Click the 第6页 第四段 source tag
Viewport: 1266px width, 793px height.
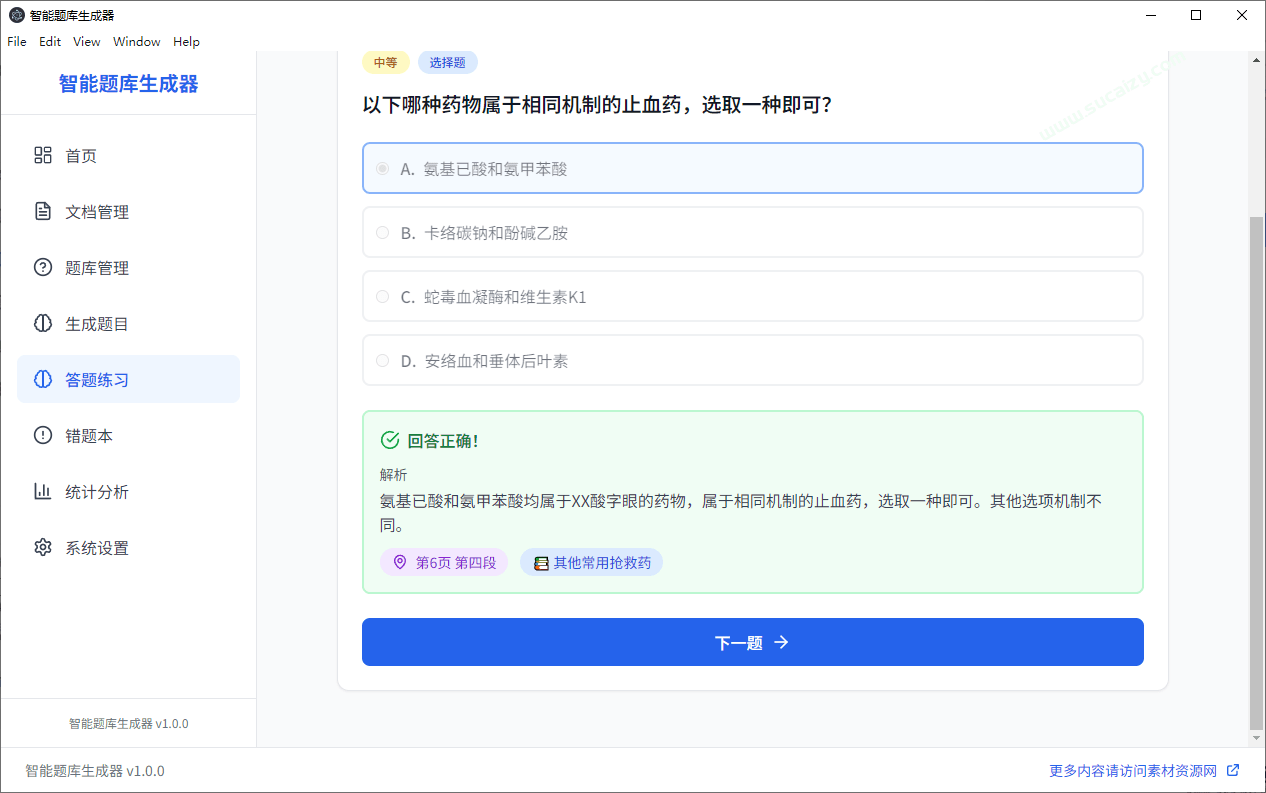pos(444,563)
